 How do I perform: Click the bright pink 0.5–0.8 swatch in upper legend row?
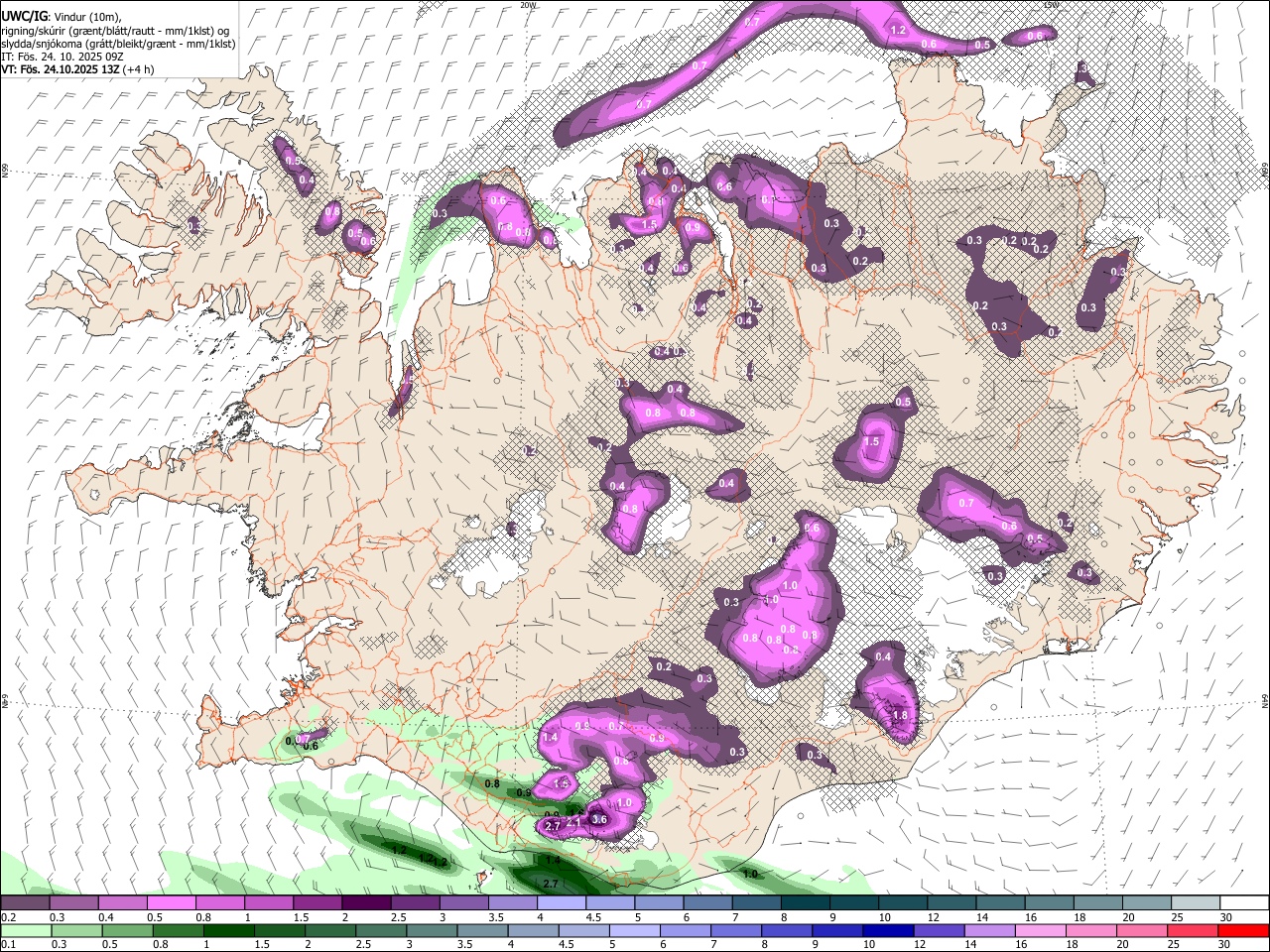coord(171,903)
